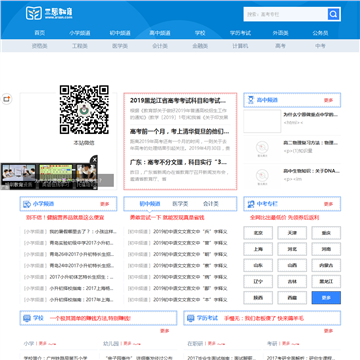Open headline 高考前一个月 article
Screen dimensions: 360x360
(x=179, y=131)
